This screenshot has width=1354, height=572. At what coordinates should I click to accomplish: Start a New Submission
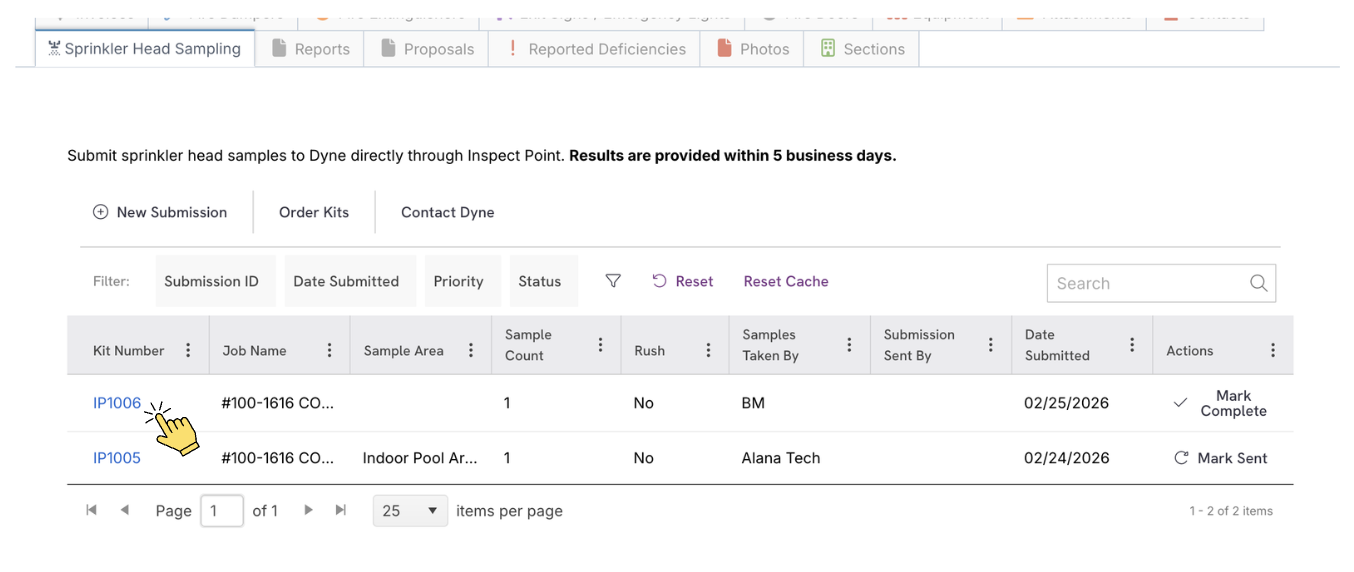pos(160,212)
